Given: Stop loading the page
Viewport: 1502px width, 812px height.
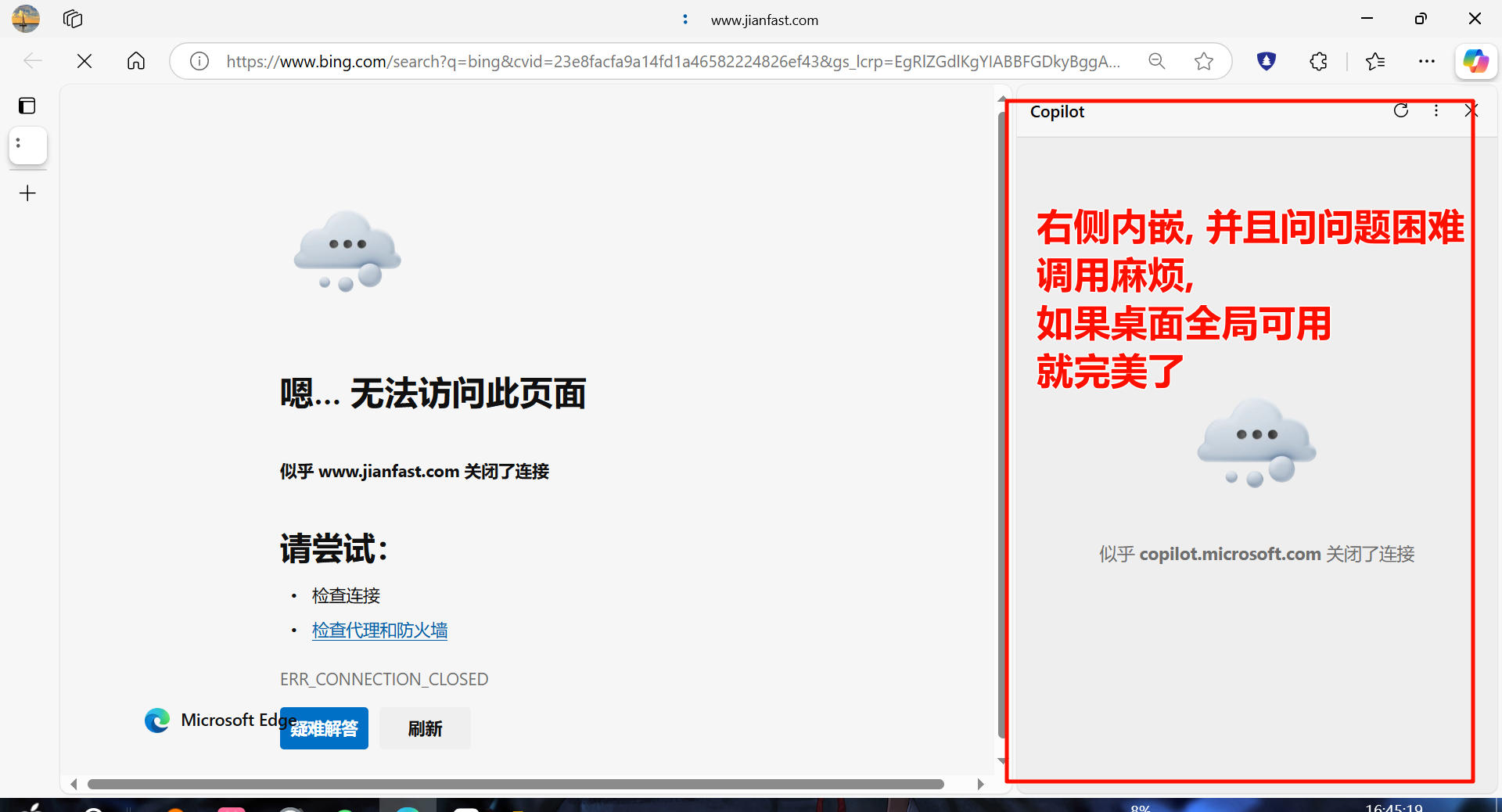Looking at the screenshot, I should [84, 61].
